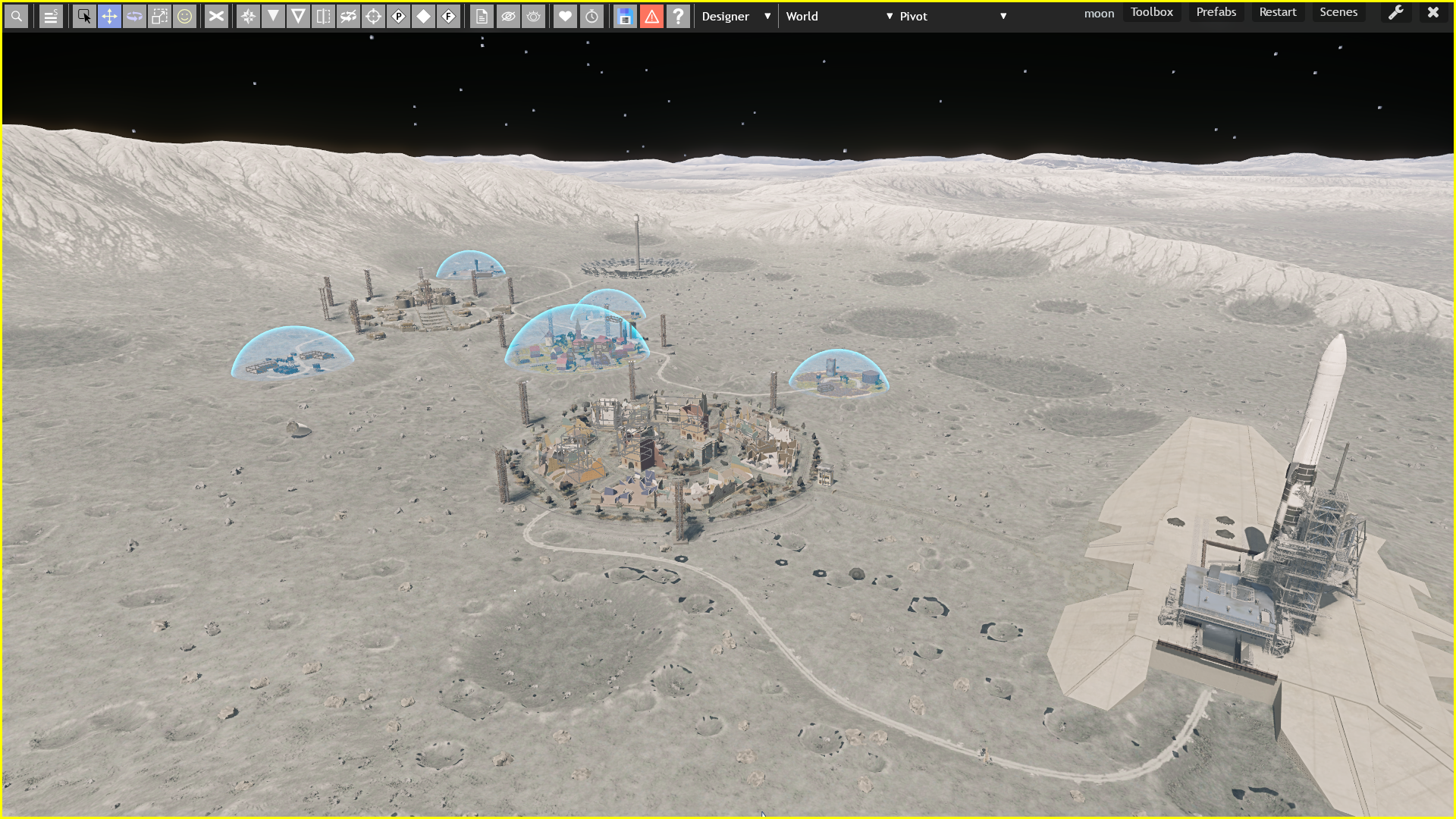Viewport: 1456px width, 819px height.
Task: Click the rocket on launch pad
Action: point(1320,409)
